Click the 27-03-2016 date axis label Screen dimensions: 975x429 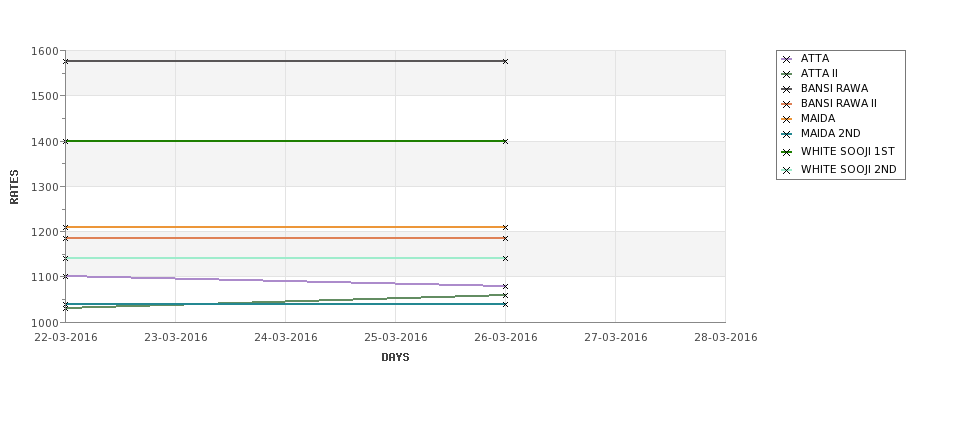(x=616, y=338)
